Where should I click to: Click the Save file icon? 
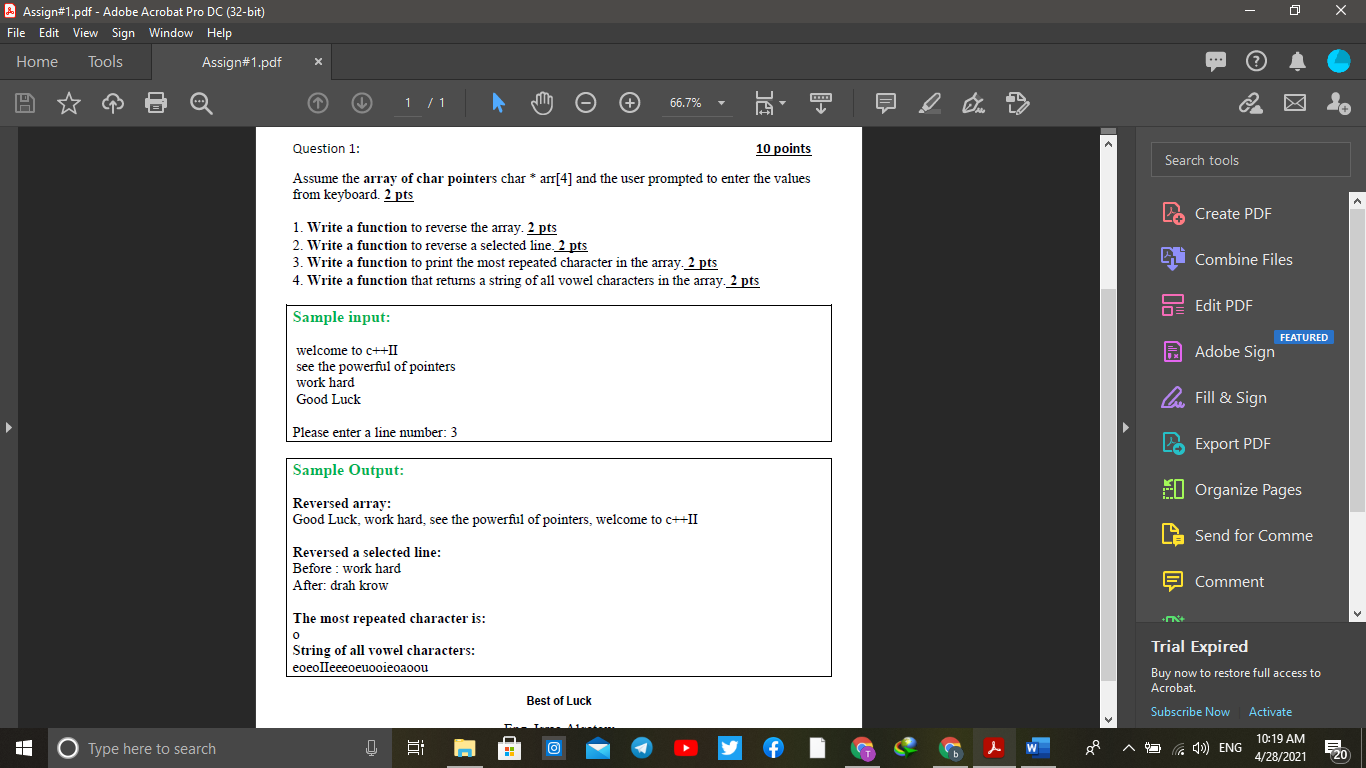click(x=26, y=103)
